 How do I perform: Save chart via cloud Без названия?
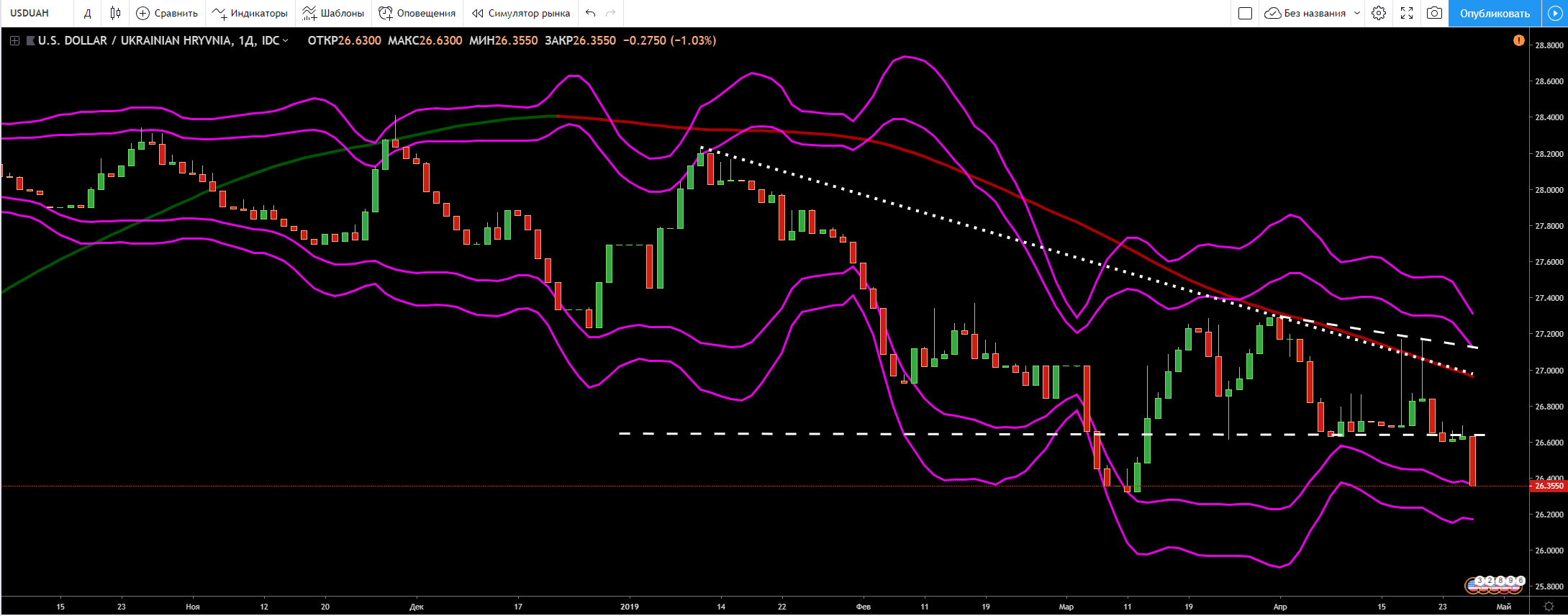pos(1305,13)
